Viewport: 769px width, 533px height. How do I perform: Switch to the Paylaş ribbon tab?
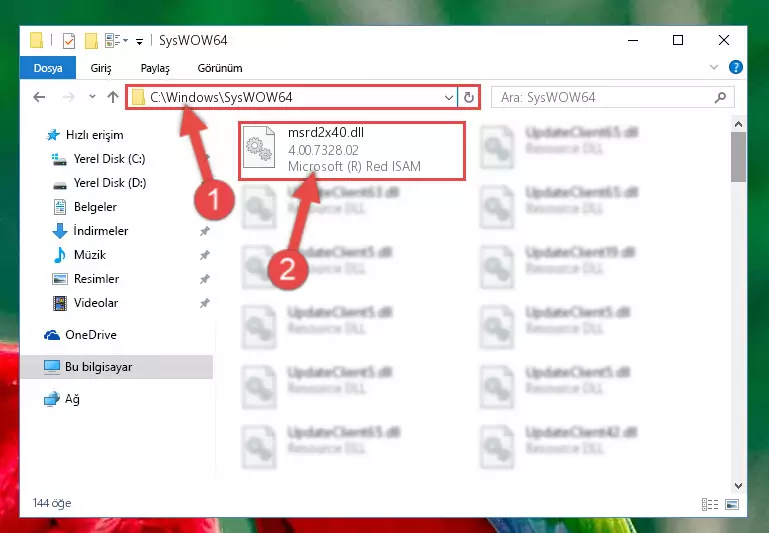[155, 68]
